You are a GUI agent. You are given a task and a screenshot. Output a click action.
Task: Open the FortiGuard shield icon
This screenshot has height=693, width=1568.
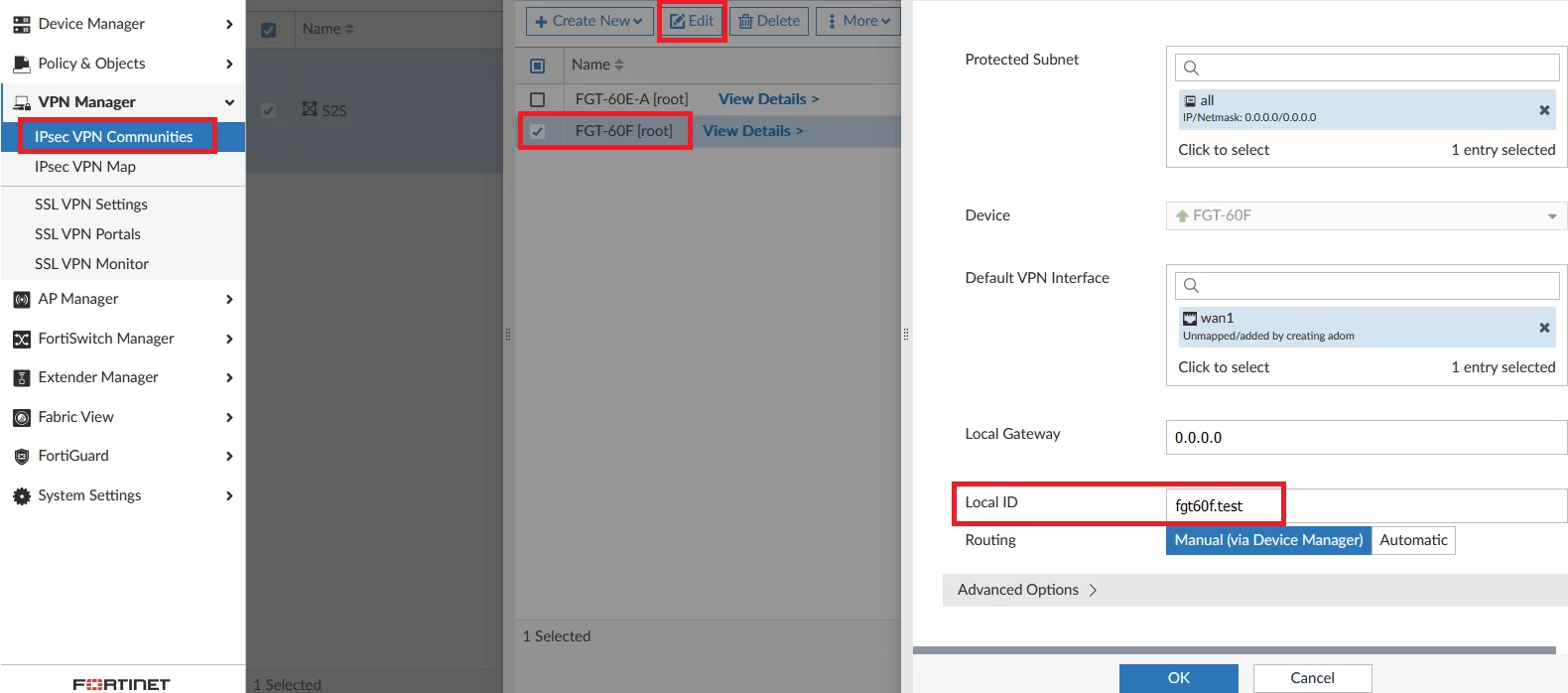(21, 456)
